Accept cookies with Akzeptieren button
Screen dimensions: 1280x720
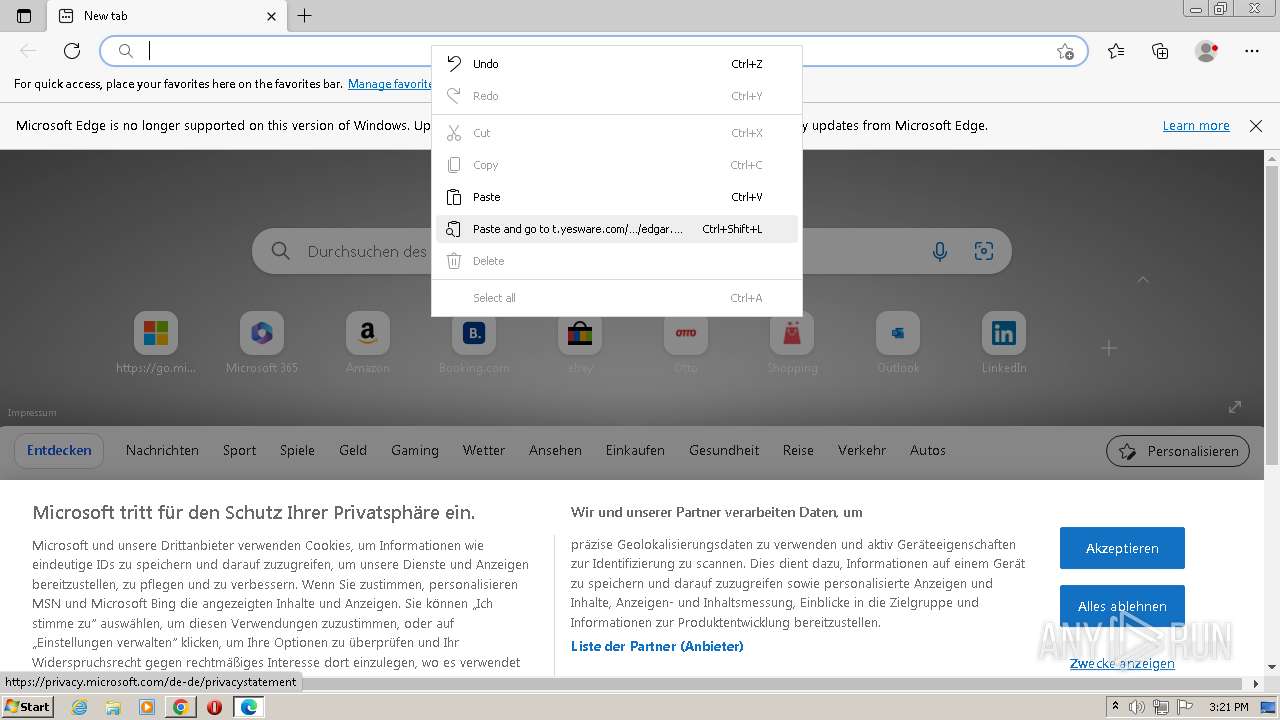point(1122,548)
